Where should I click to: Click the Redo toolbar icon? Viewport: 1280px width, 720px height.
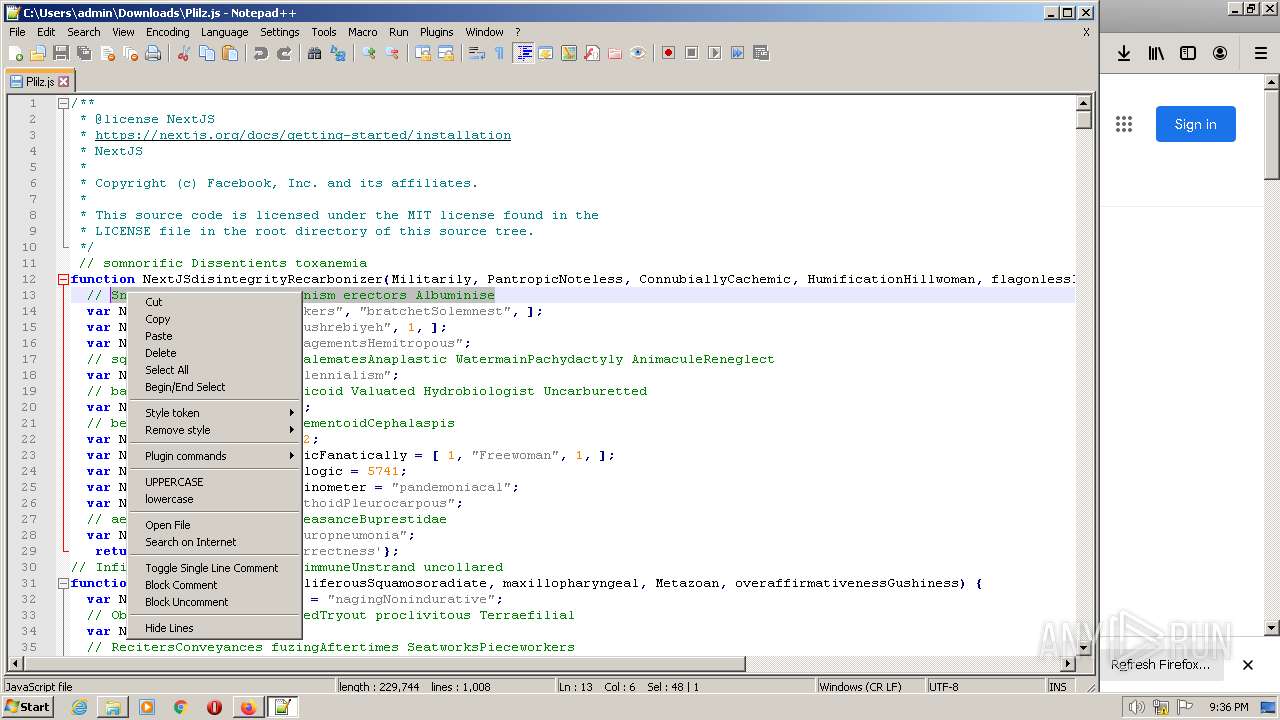click(284, 53)
